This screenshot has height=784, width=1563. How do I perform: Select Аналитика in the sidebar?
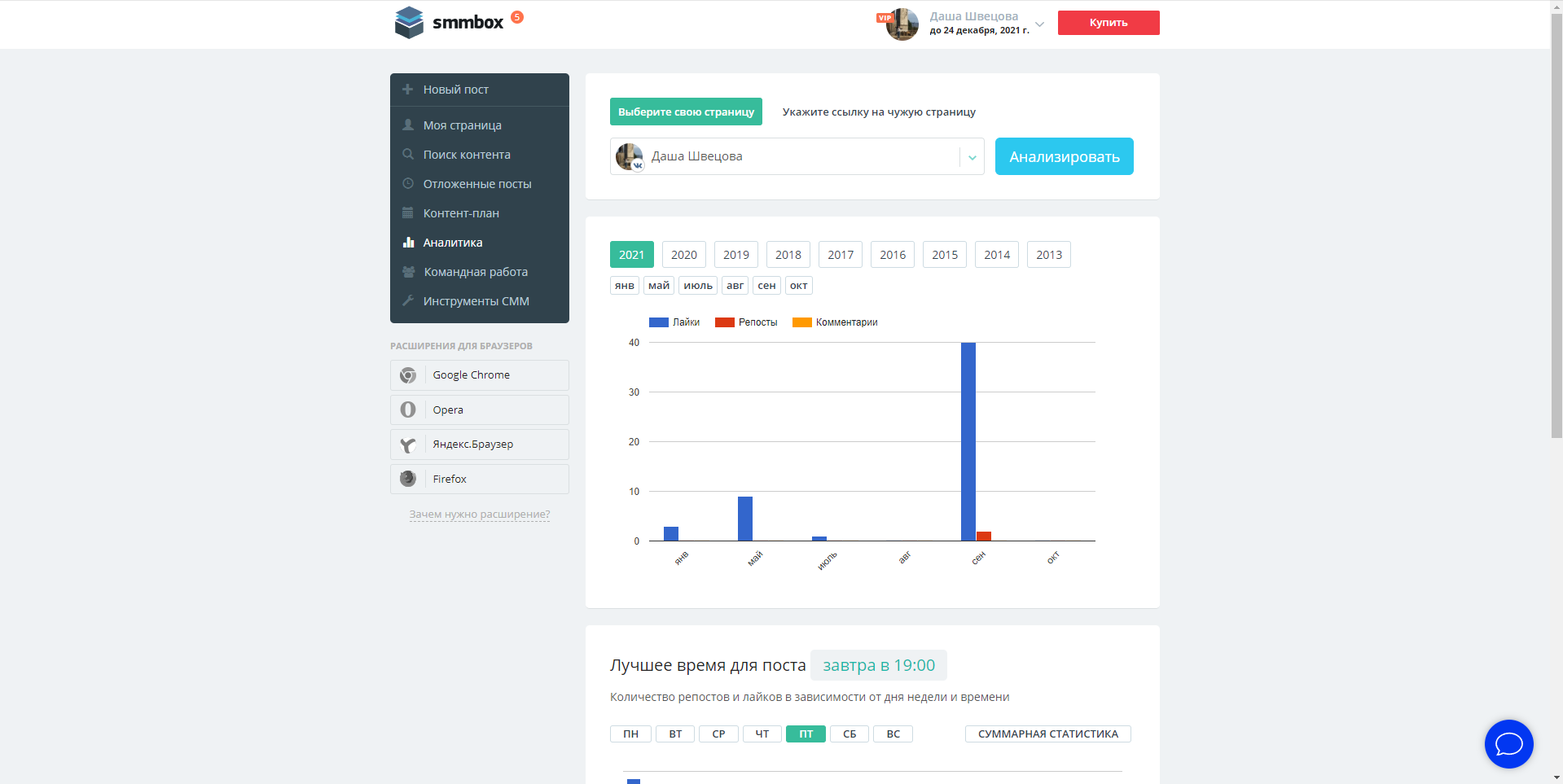tap(453, 243)
